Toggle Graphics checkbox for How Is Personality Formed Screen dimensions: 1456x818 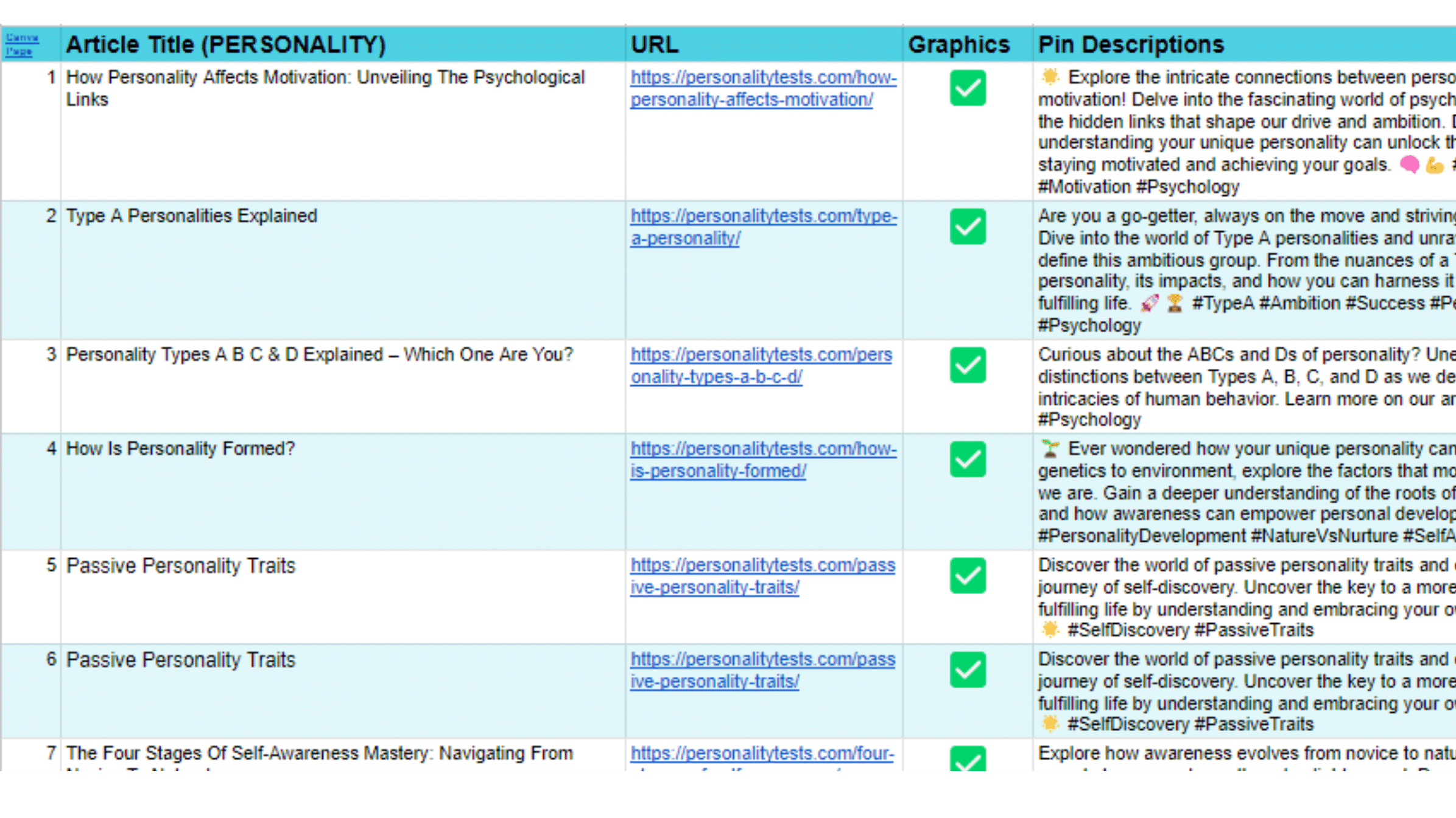tap(967, 459)
